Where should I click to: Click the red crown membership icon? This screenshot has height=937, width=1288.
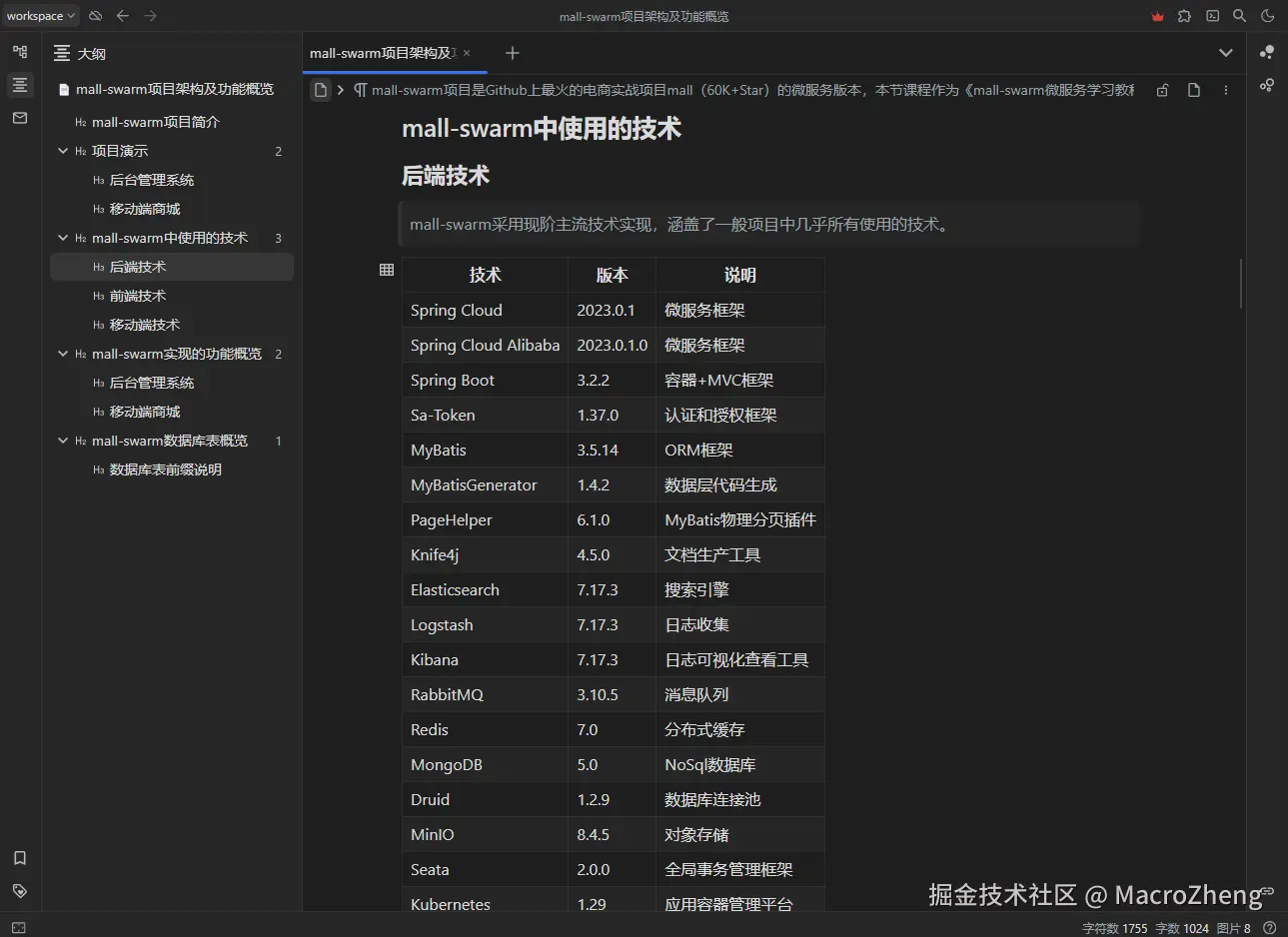coord(1157,16)
